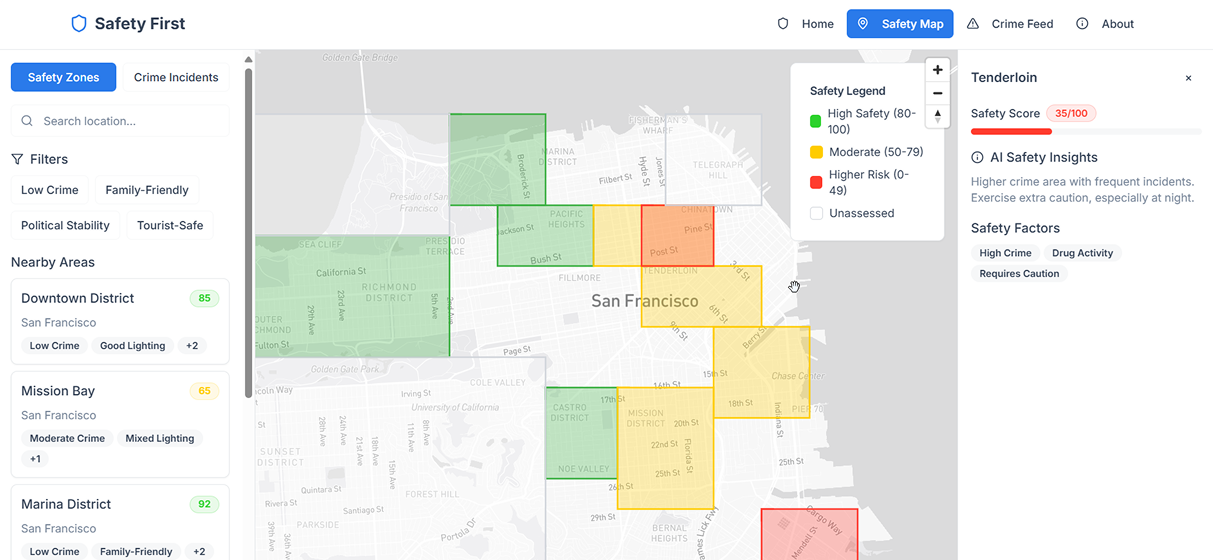The width and height of the screenshot is (1213, 560).
Task: Zoom in on the map
Action: pos(937,70)
